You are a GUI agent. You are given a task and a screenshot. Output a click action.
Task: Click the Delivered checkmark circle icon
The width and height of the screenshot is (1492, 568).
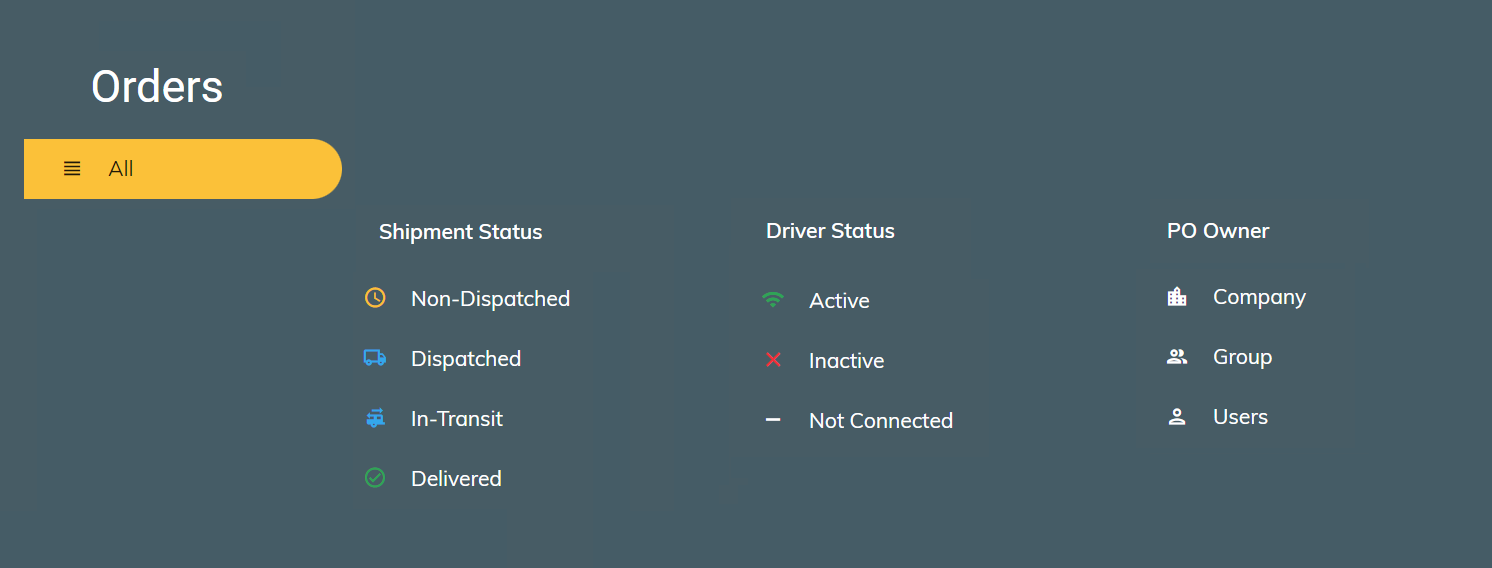[x=375, y=478]
